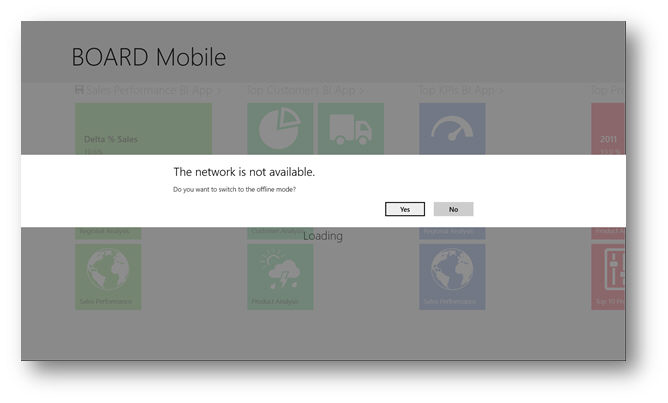The width and height of the screenshot is (668, 403).
Task: Select the BOARD Mobile title
Action: [x=149, y=57]
